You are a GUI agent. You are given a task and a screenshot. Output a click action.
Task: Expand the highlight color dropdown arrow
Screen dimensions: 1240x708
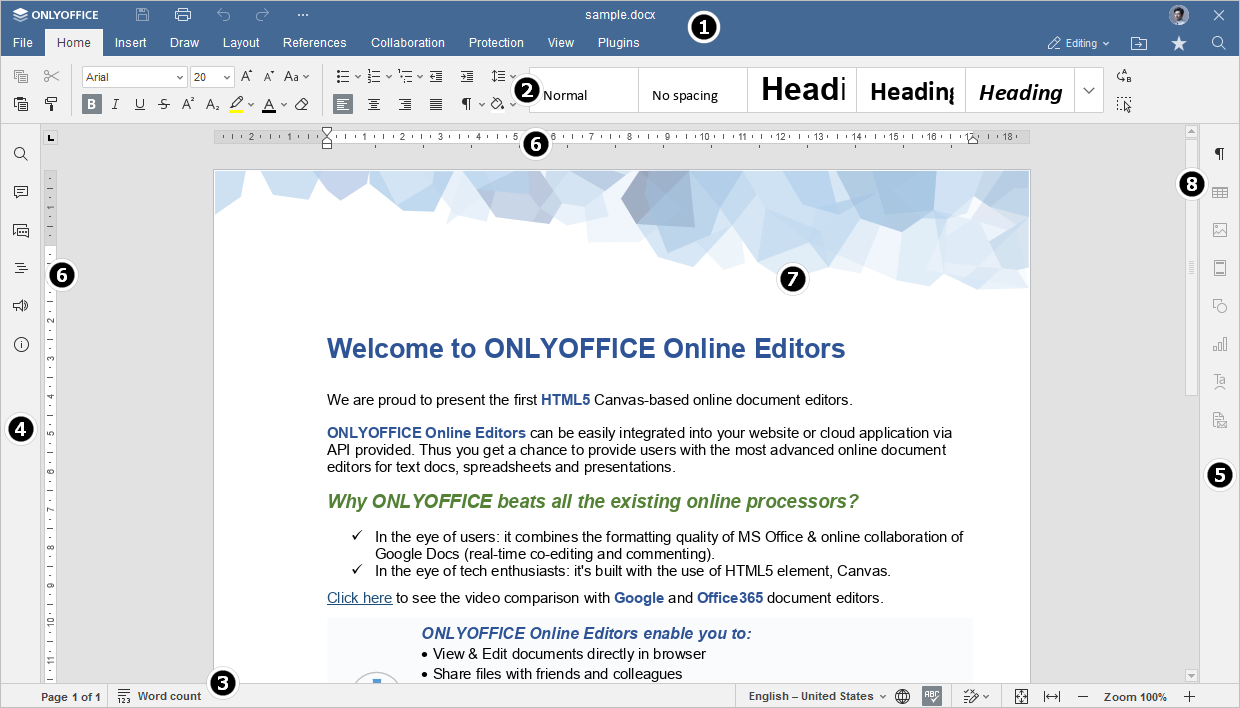pos(252,103)
